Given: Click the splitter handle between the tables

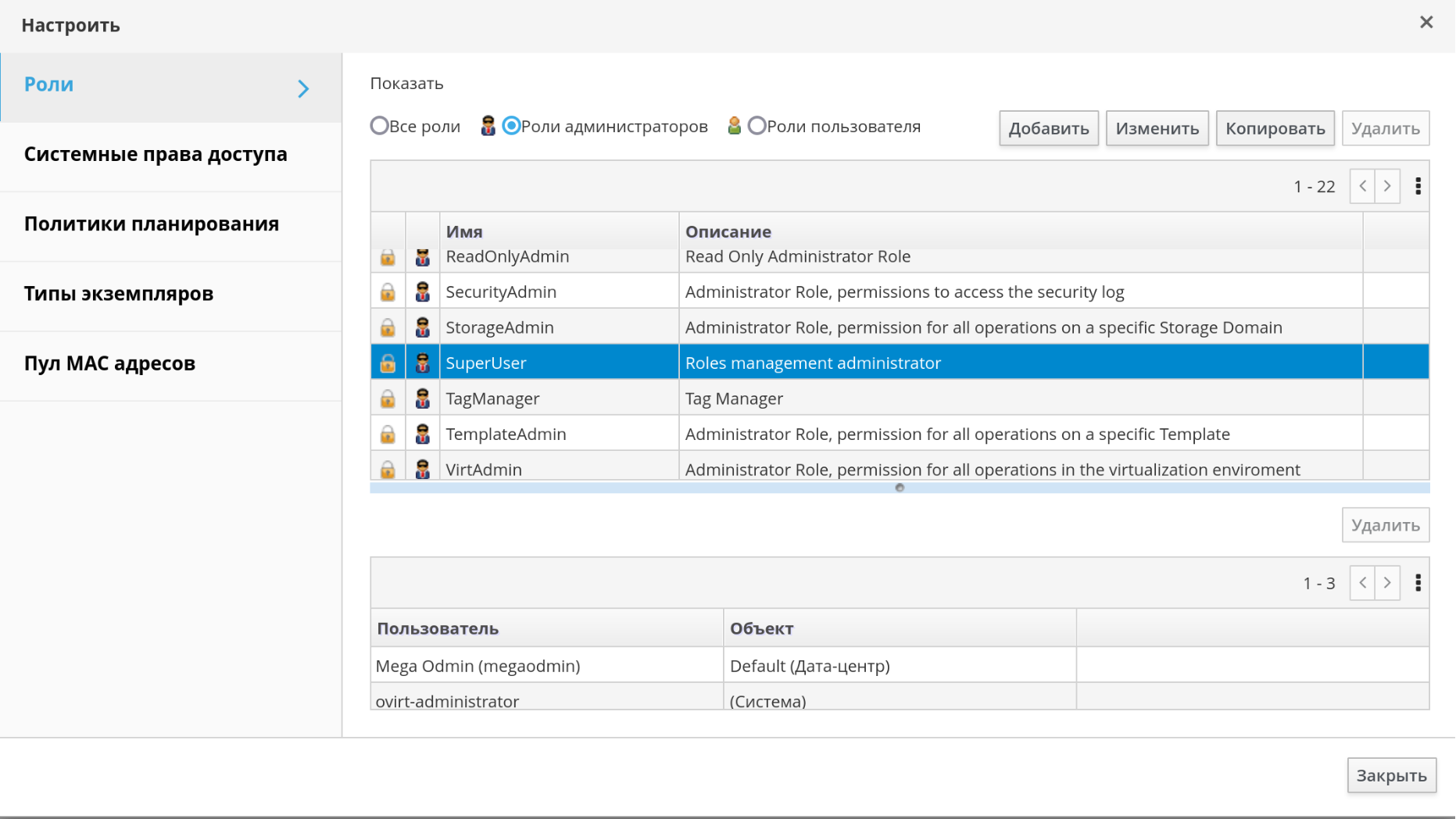Looking at the screenshot, I should 900,488.
